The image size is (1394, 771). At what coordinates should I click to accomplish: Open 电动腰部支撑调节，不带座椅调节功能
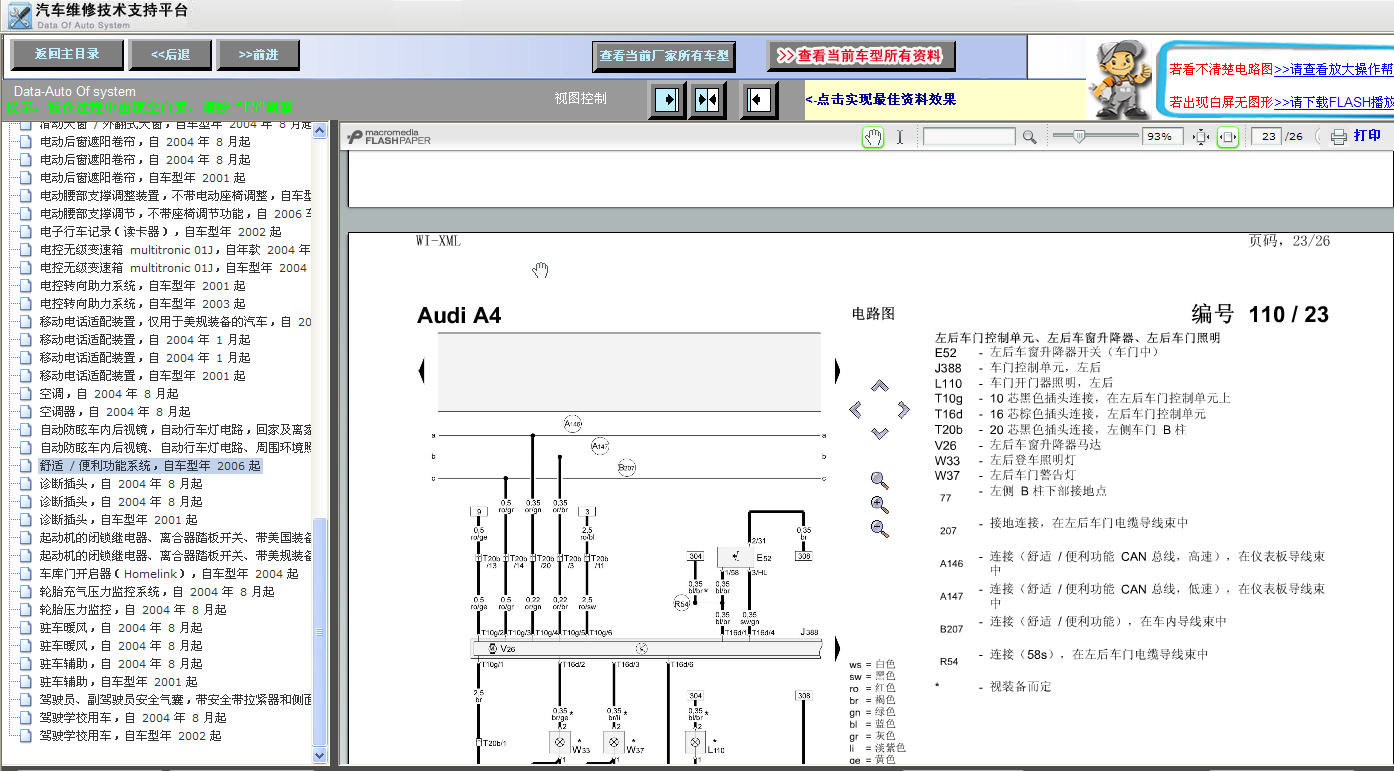coord(176,214)
